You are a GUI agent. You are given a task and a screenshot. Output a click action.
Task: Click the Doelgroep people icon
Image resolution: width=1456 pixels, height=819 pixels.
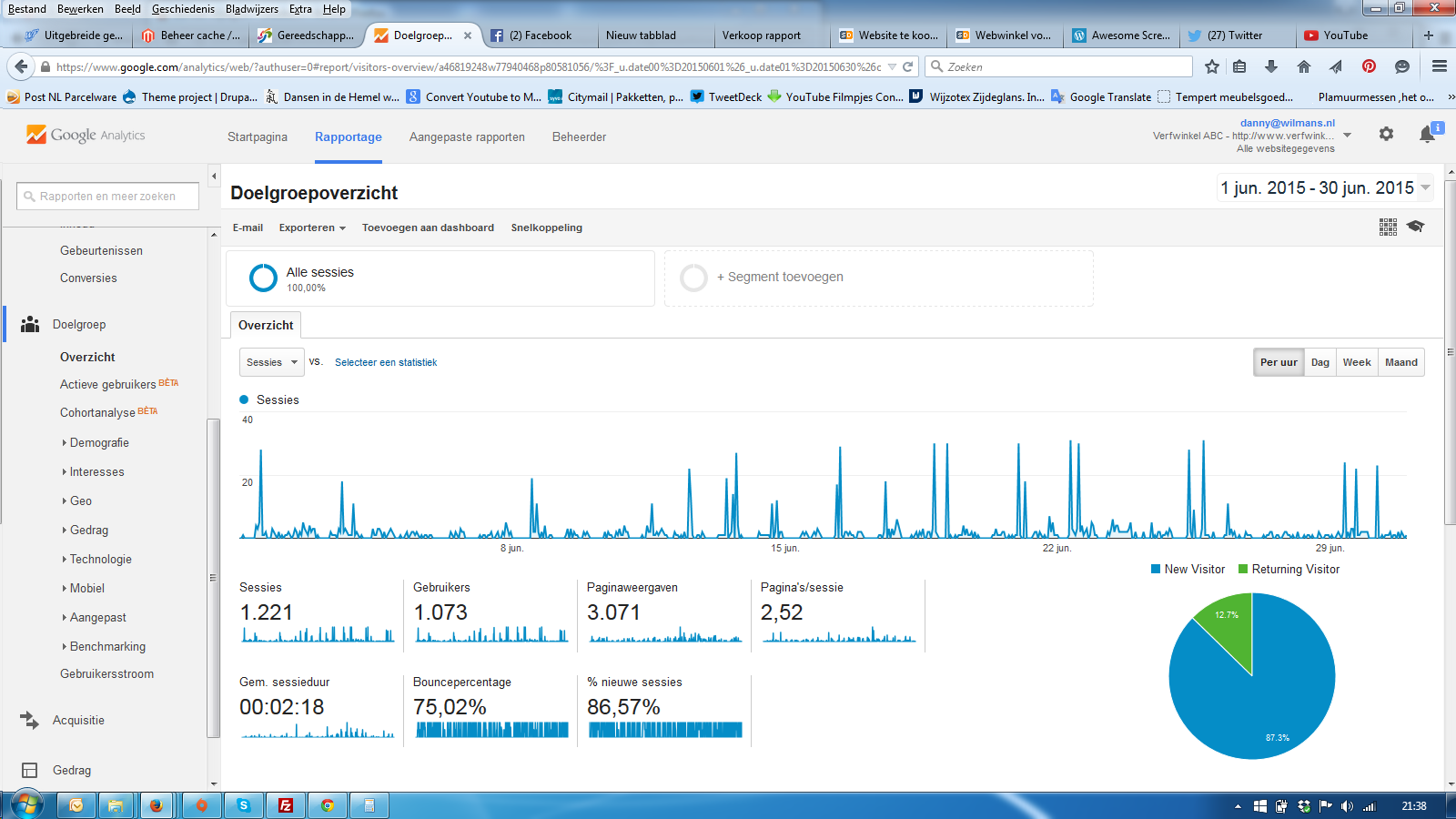pyautogui.click(x=30, y=324)
